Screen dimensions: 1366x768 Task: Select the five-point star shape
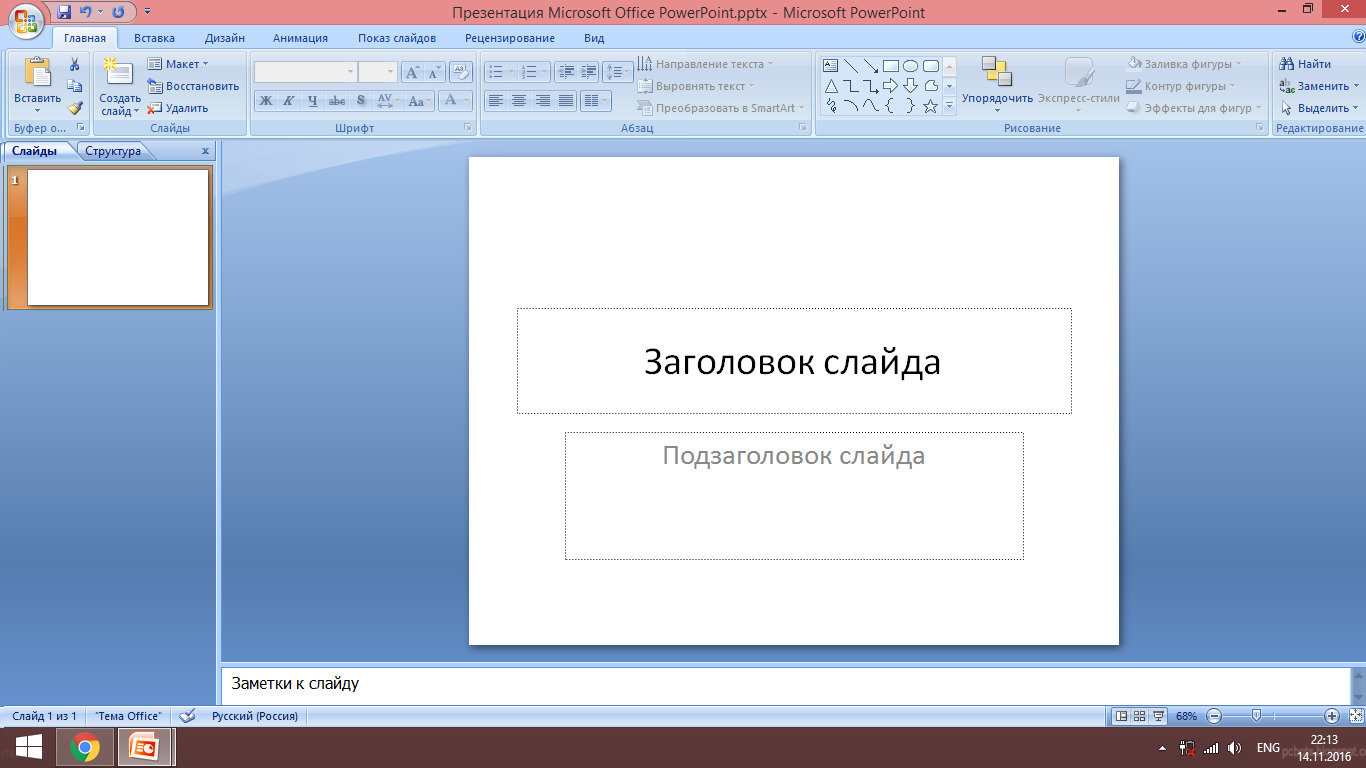coord(930,106)
